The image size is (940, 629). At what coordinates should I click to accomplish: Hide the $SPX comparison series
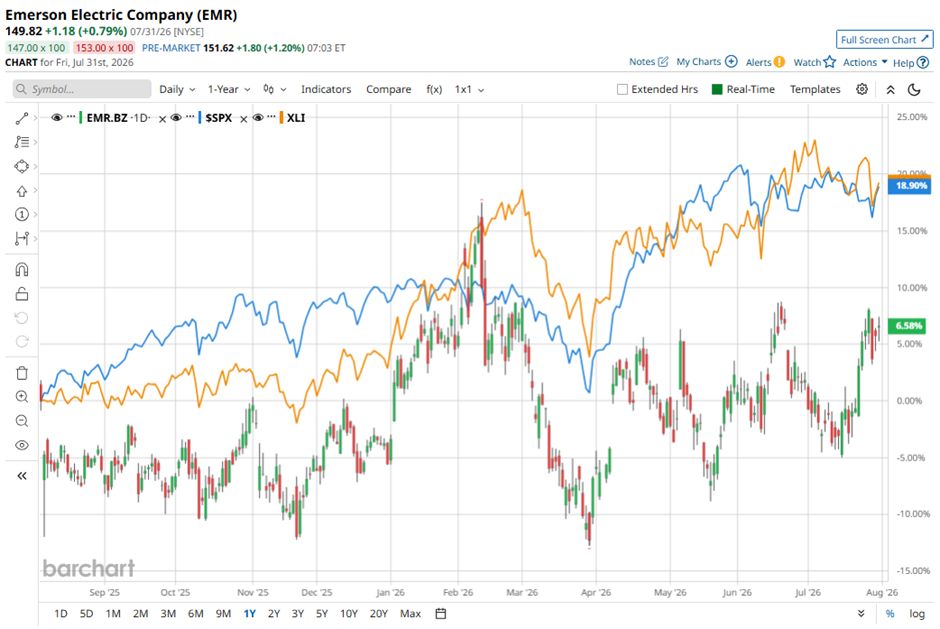[176, 118]
